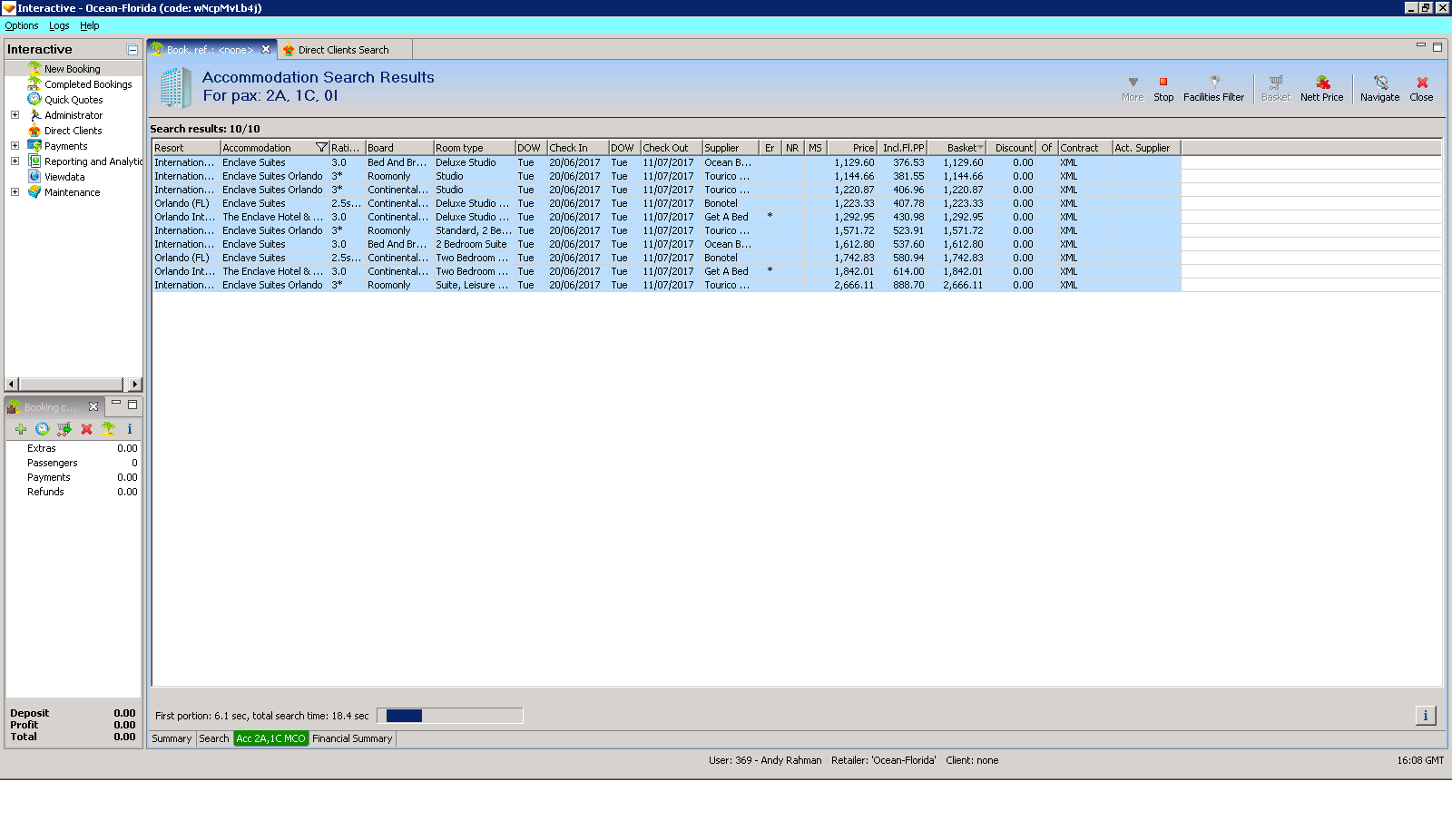Expand the Administrator node
Image resolution: width=1452 pixels, height=840 pixels.
click(15, 115)
